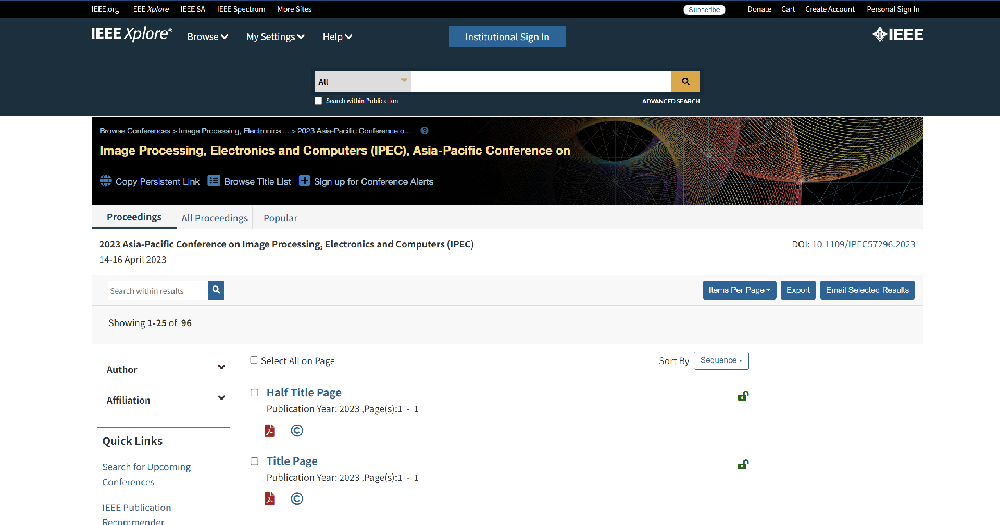The width and height of the screenshot is (1000, 525).
Task: Click the Copy Persistent Link icon
Action: click(x=106, y=181)
